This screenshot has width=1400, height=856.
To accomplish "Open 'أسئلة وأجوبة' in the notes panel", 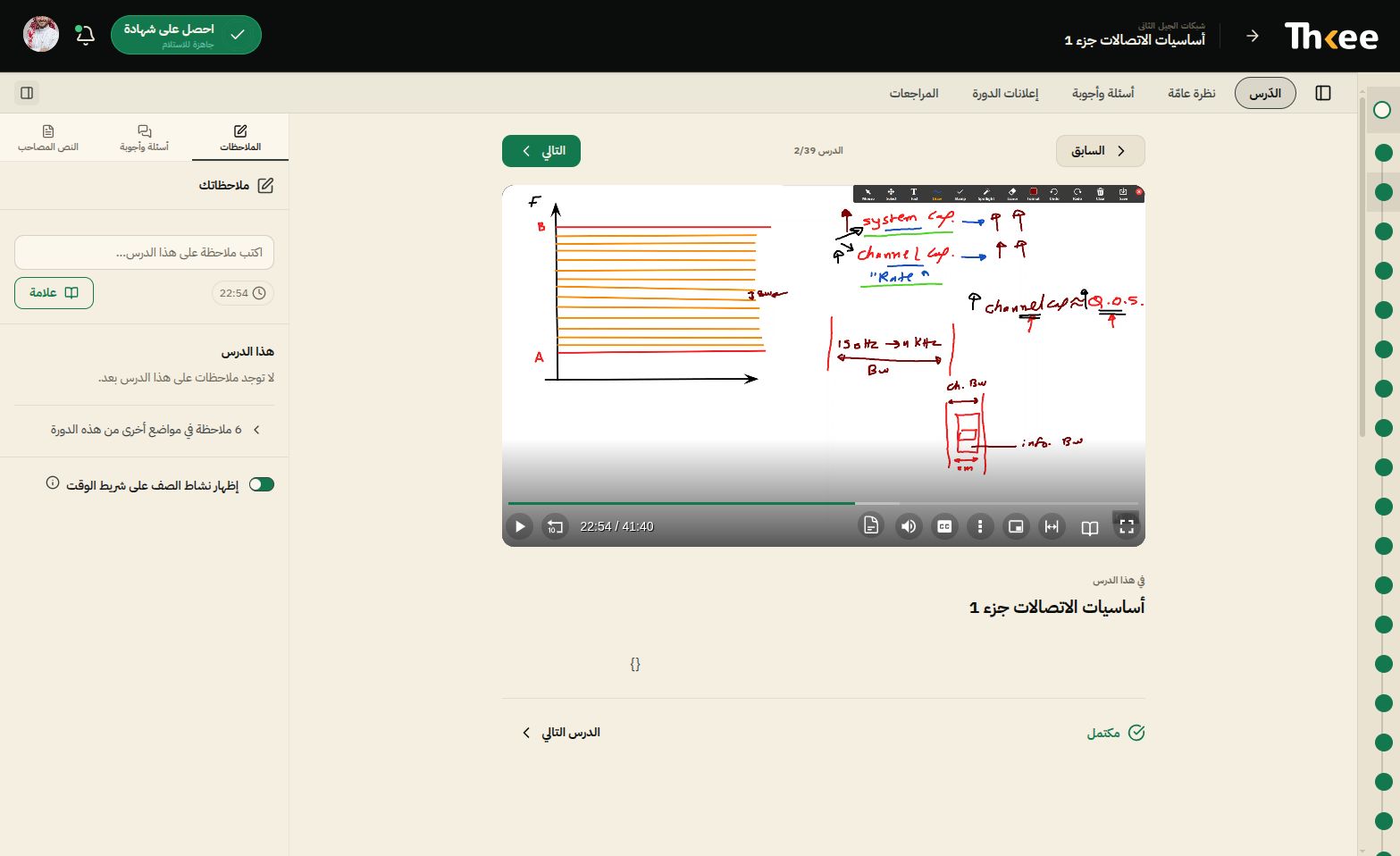I will 144,138.
